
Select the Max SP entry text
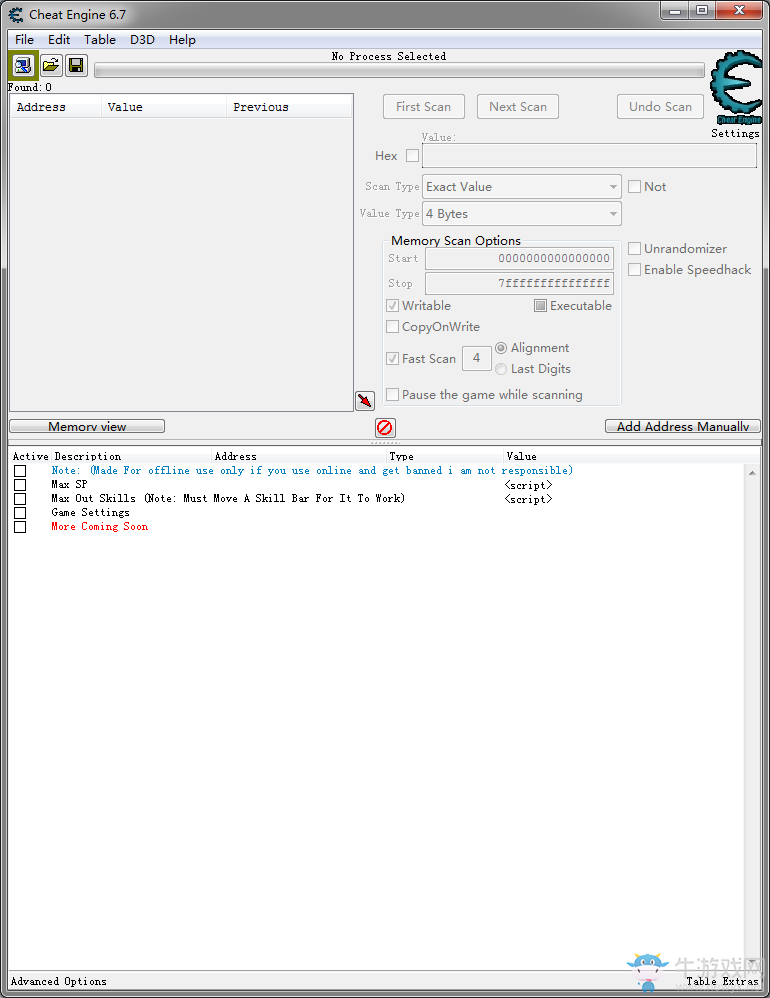pyautogui.click(x=69, y=484)
